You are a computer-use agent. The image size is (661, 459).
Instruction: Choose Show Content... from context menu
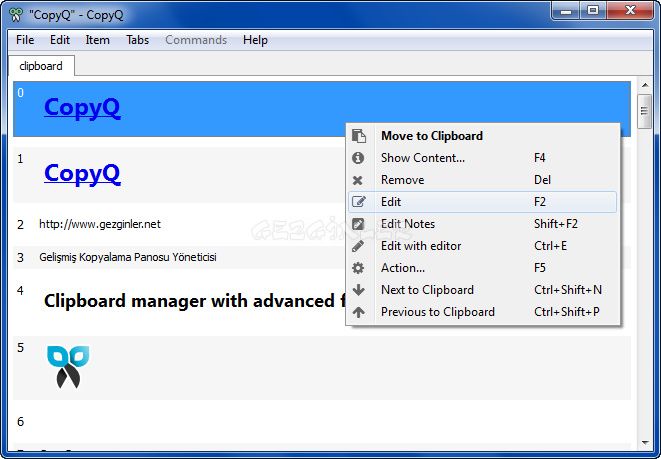click(482, 158)
